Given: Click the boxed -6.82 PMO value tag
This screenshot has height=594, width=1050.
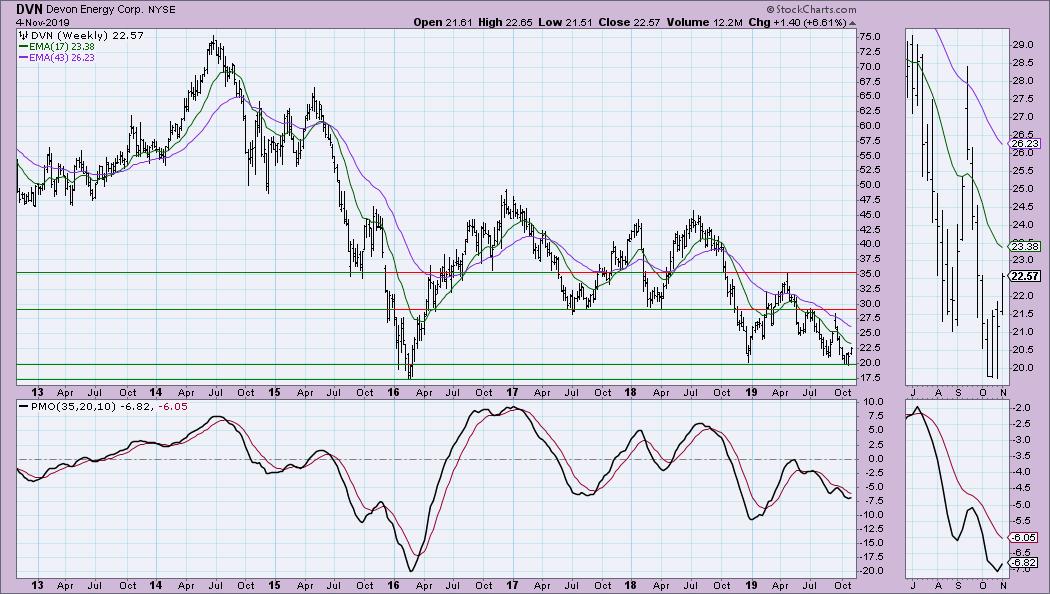Looking at the screenshot, I should point(1025,563).
